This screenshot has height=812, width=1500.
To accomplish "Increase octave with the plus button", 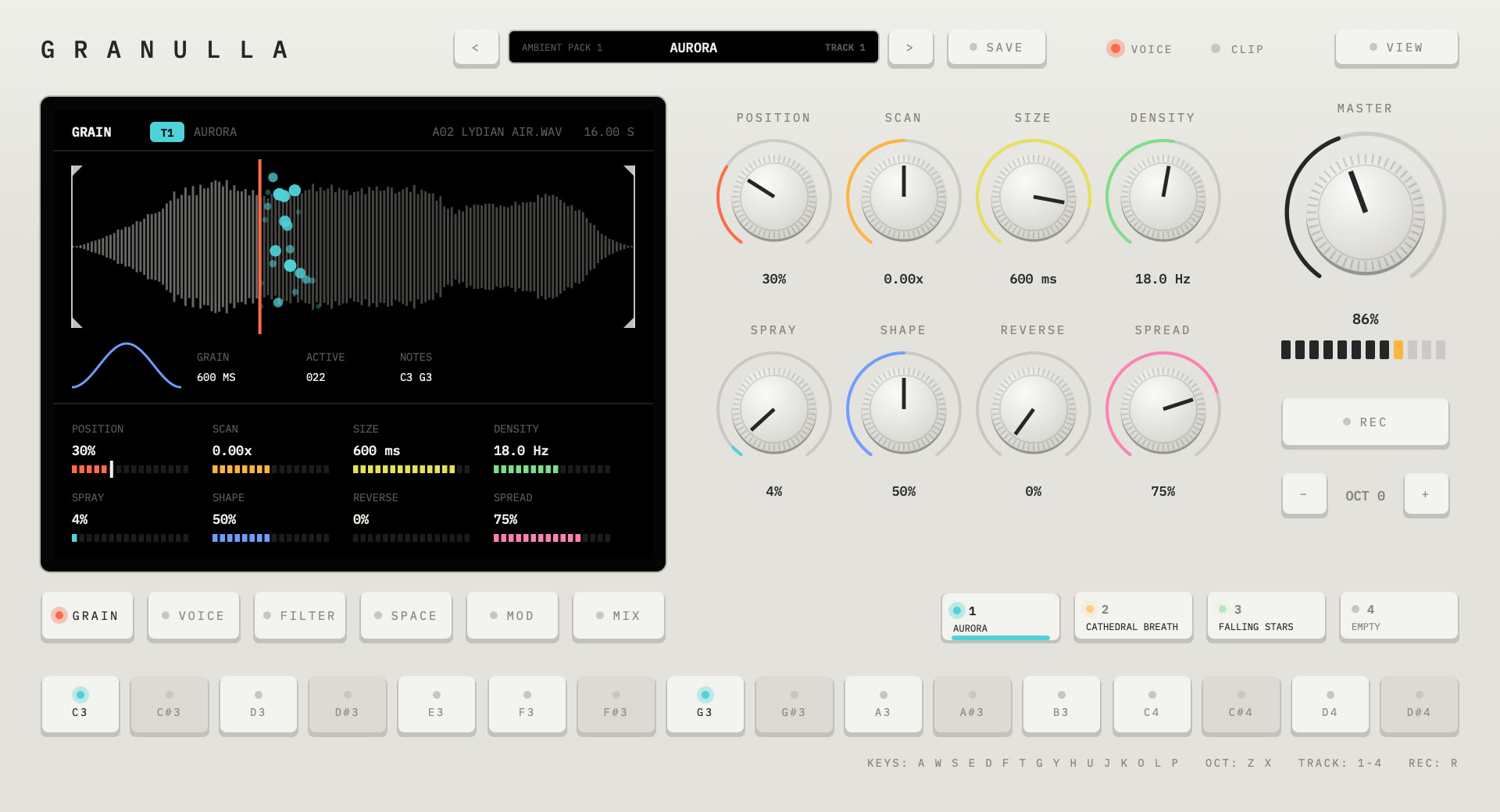I will coord(1426,494).
